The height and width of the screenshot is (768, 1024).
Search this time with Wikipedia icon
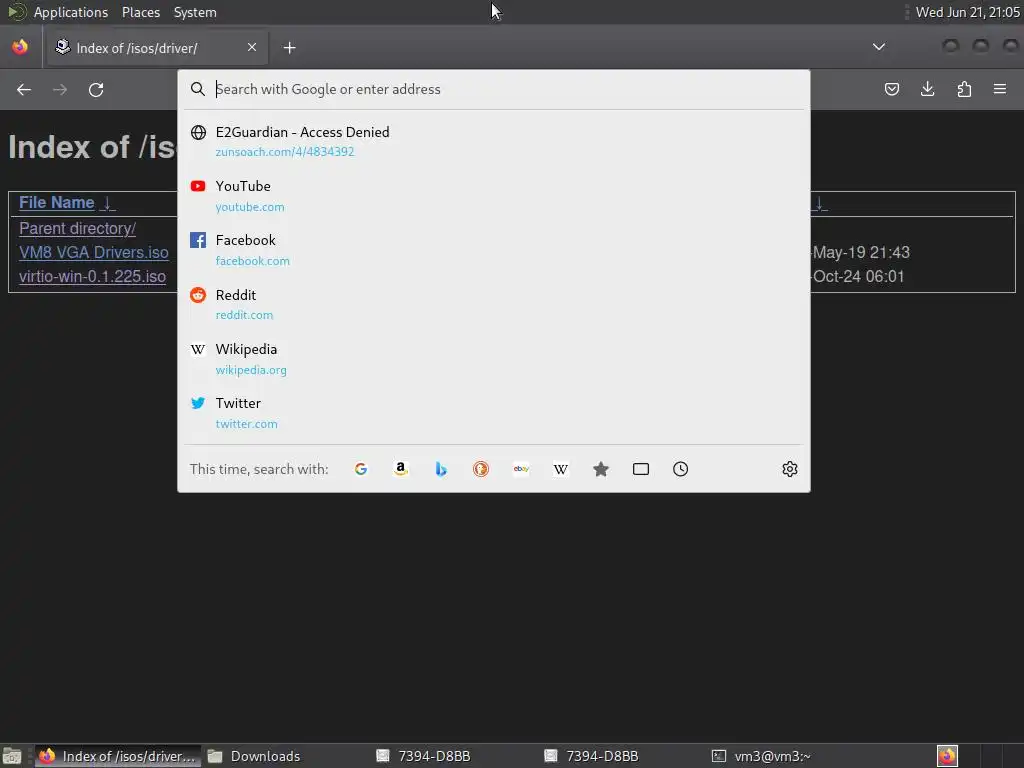561,469
